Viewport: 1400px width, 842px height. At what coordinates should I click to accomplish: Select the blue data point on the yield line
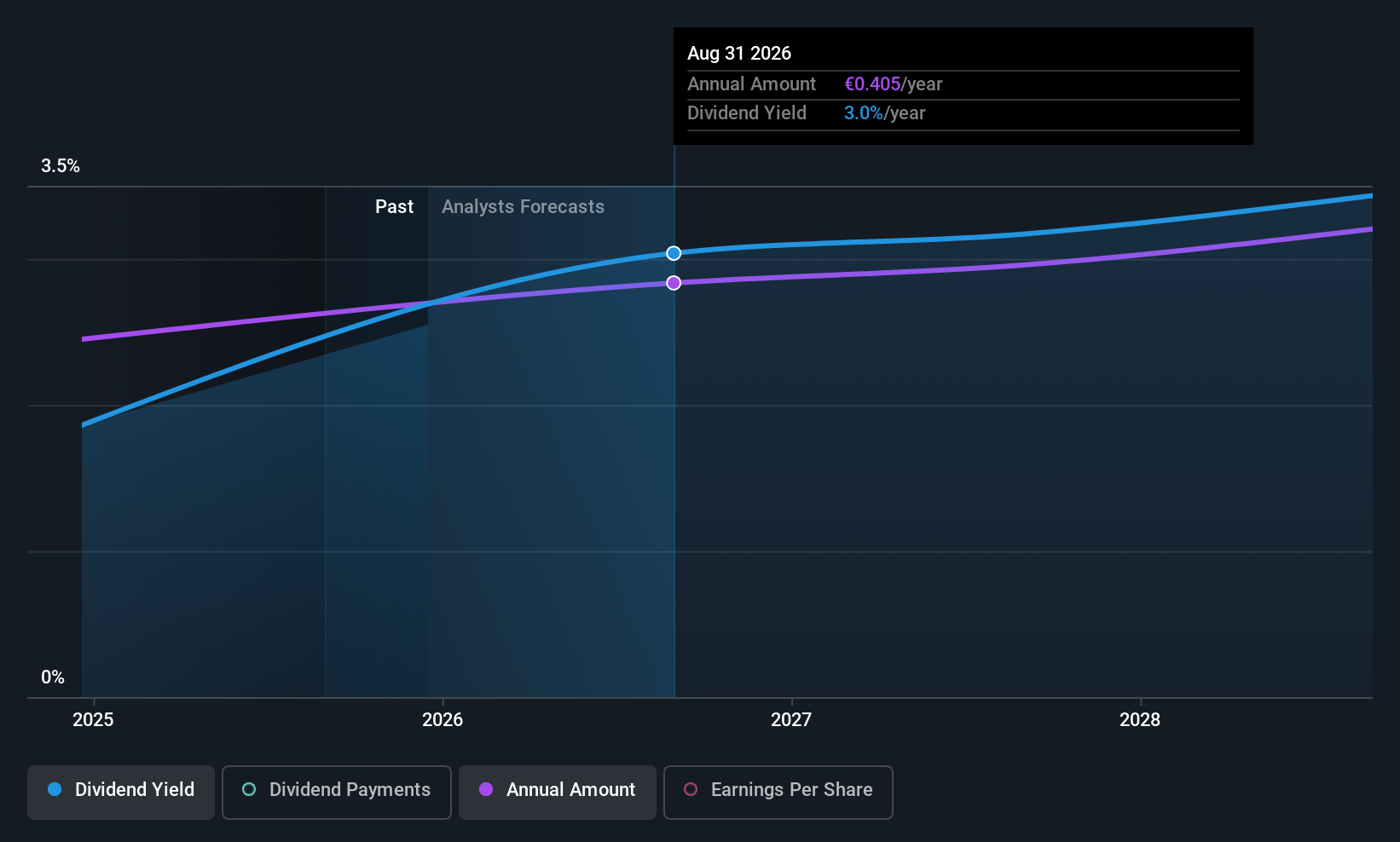tap(674, 253)
